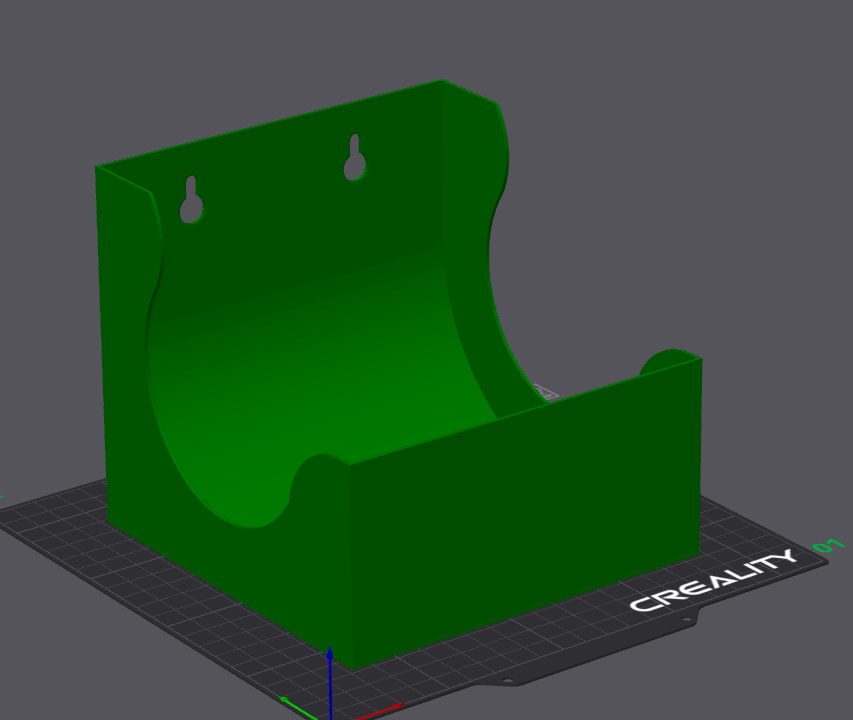Click the right keyhole mounting slot
Viewport: 853px width, 720px height.
click(355, 158)
